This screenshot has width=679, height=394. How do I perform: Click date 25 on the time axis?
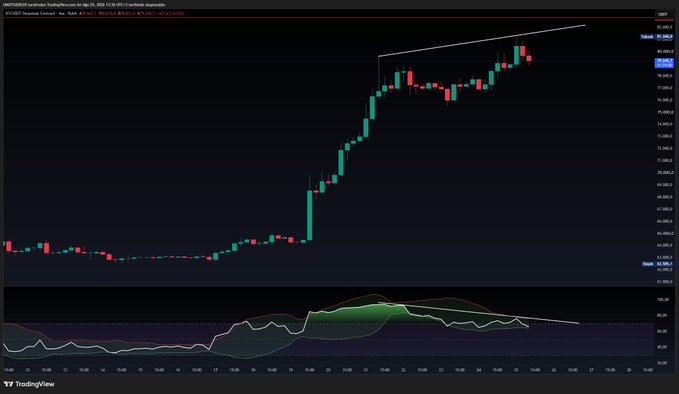(x=516, y=370)
